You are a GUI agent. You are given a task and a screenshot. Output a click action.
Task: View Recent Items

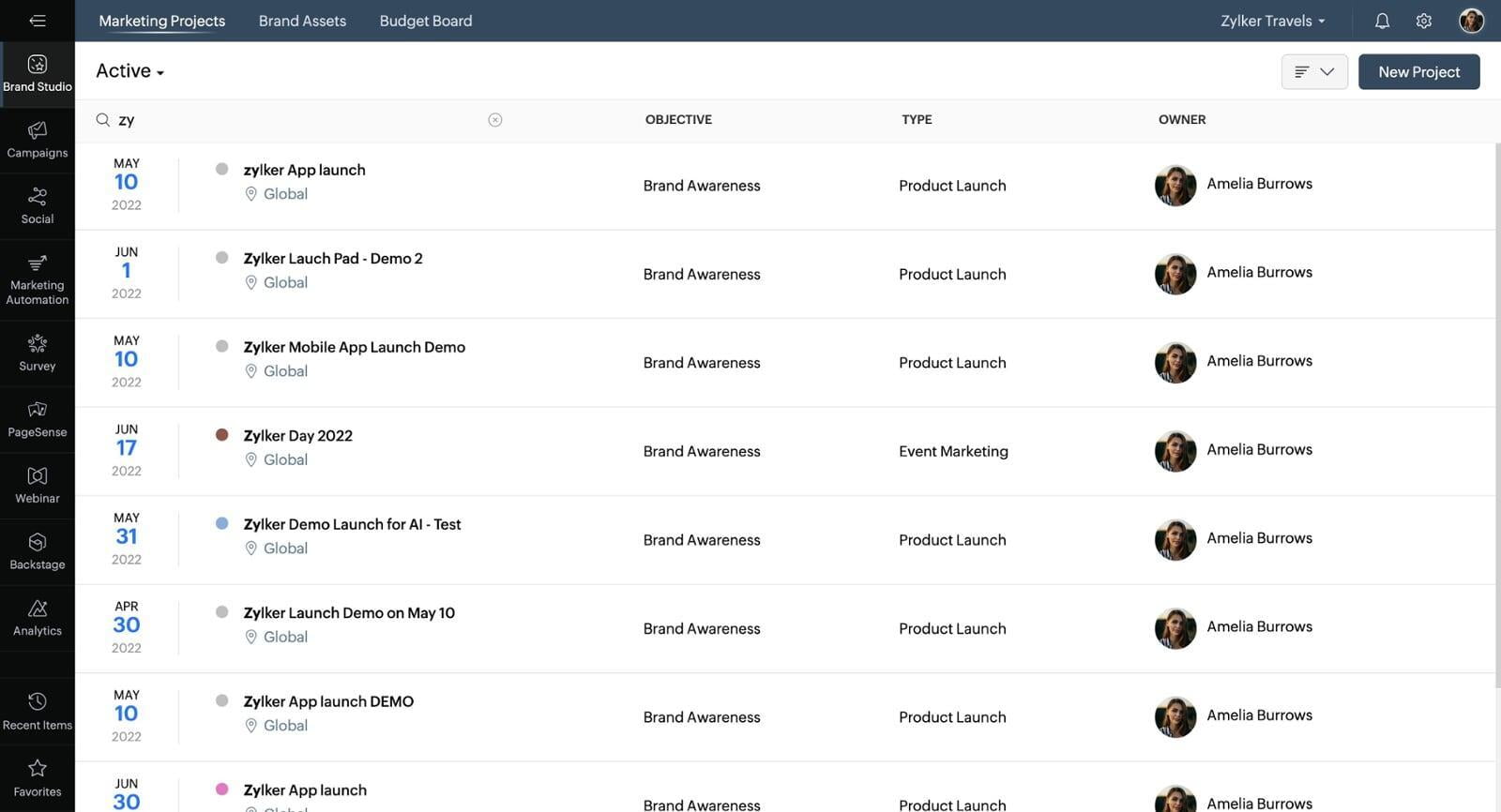pos(38,712)
